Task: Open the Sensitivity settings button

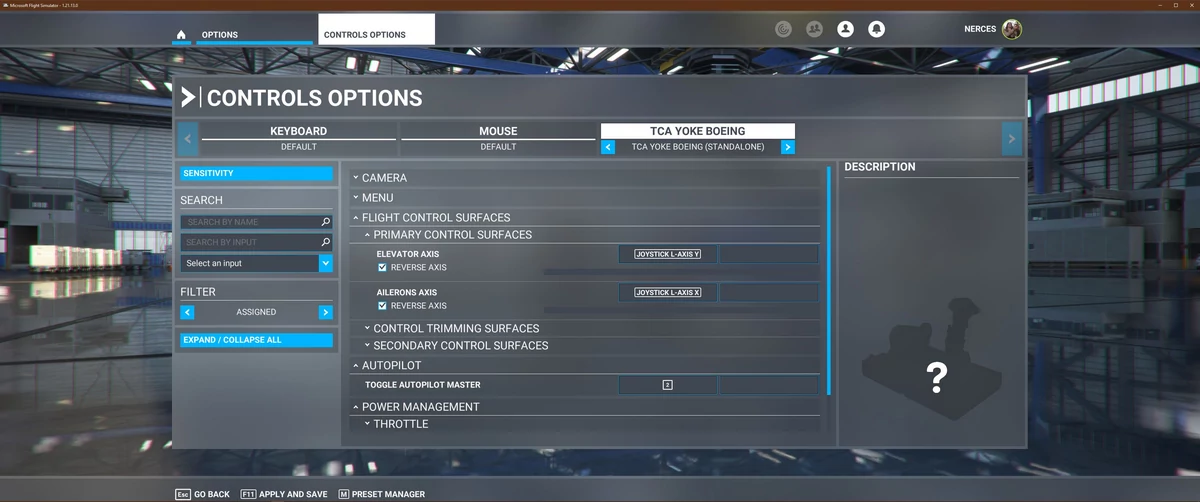Action: 256,173
